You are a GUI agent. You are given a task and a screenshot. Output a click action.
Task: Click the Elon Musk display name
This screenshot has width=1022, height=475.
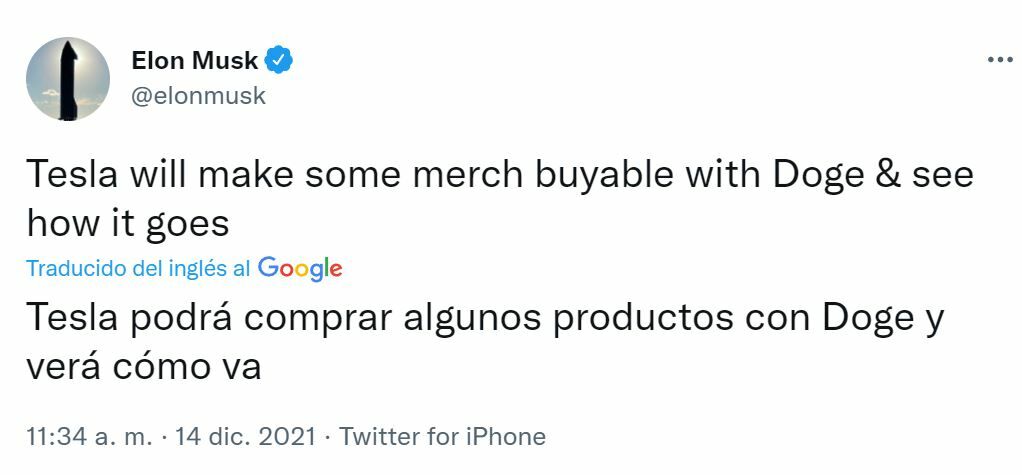tap(194, 60)
